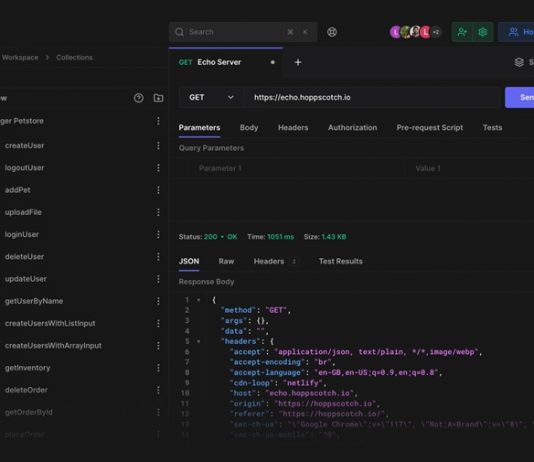The image size is (534, 462).
Task: Open more options for logoutUser
Action: [158, 168]
